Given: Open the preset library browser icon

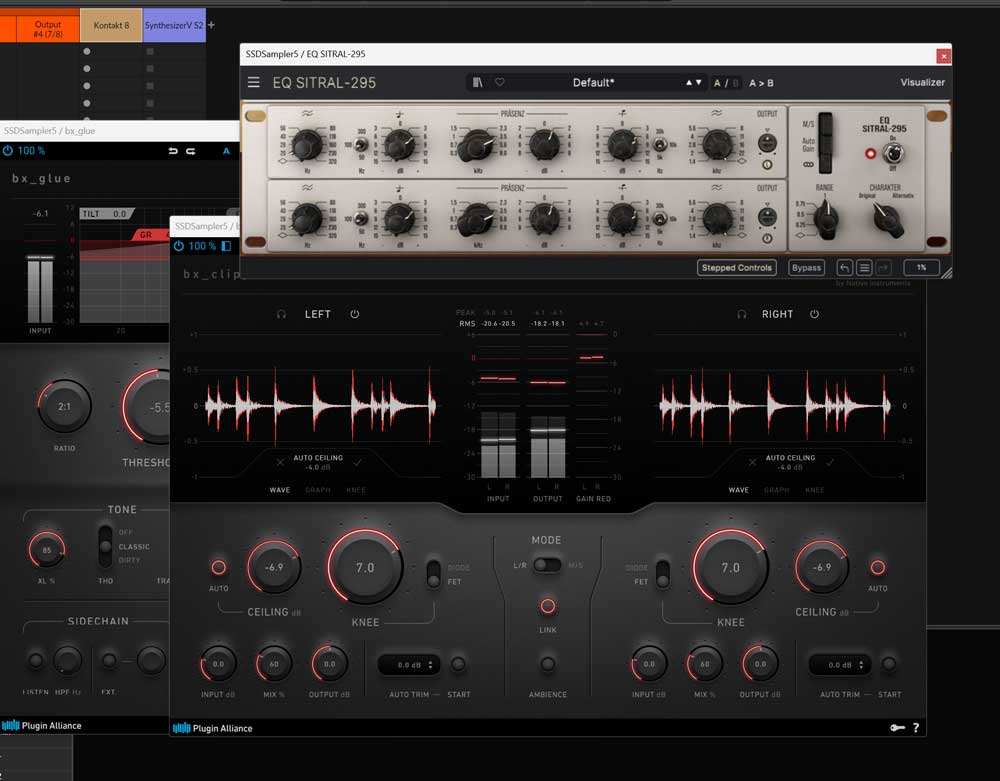Looking at the screenshot, I should [x=478, y=83].
